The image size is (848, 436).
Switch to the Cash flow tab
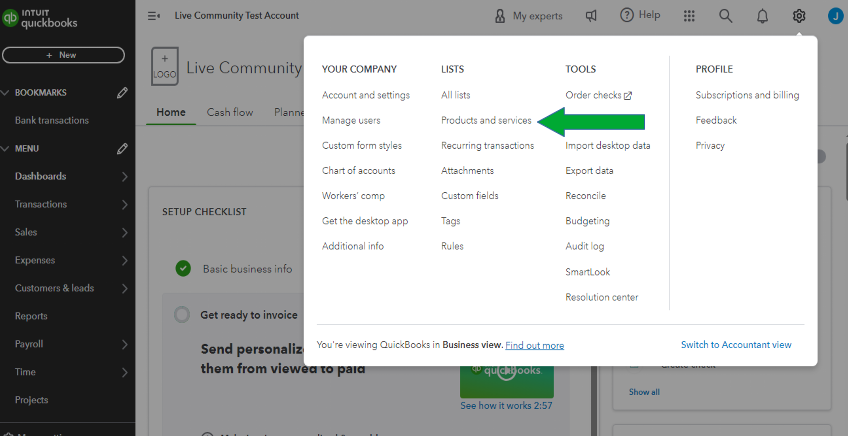point(230,112)
